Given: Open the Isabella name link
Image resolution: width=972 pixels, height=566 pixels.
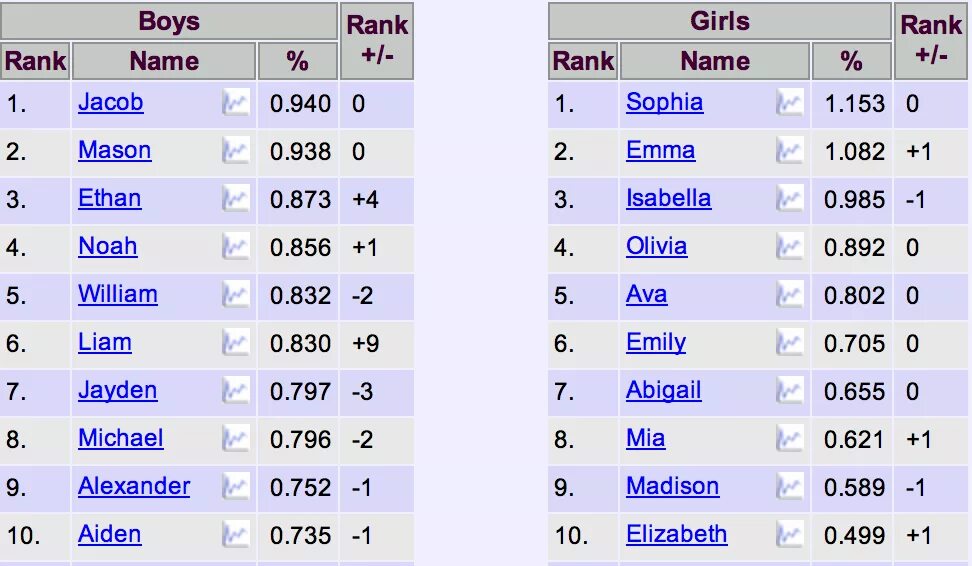Looking at the screenshot, I should click(x=669, y=198).
